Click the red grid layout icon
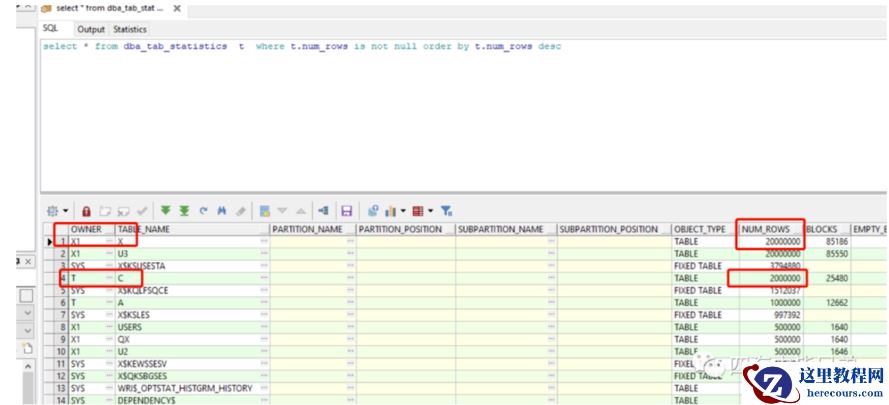Viewport: 889px width, 405px height. pyautogui.click(x=418, y=211)
